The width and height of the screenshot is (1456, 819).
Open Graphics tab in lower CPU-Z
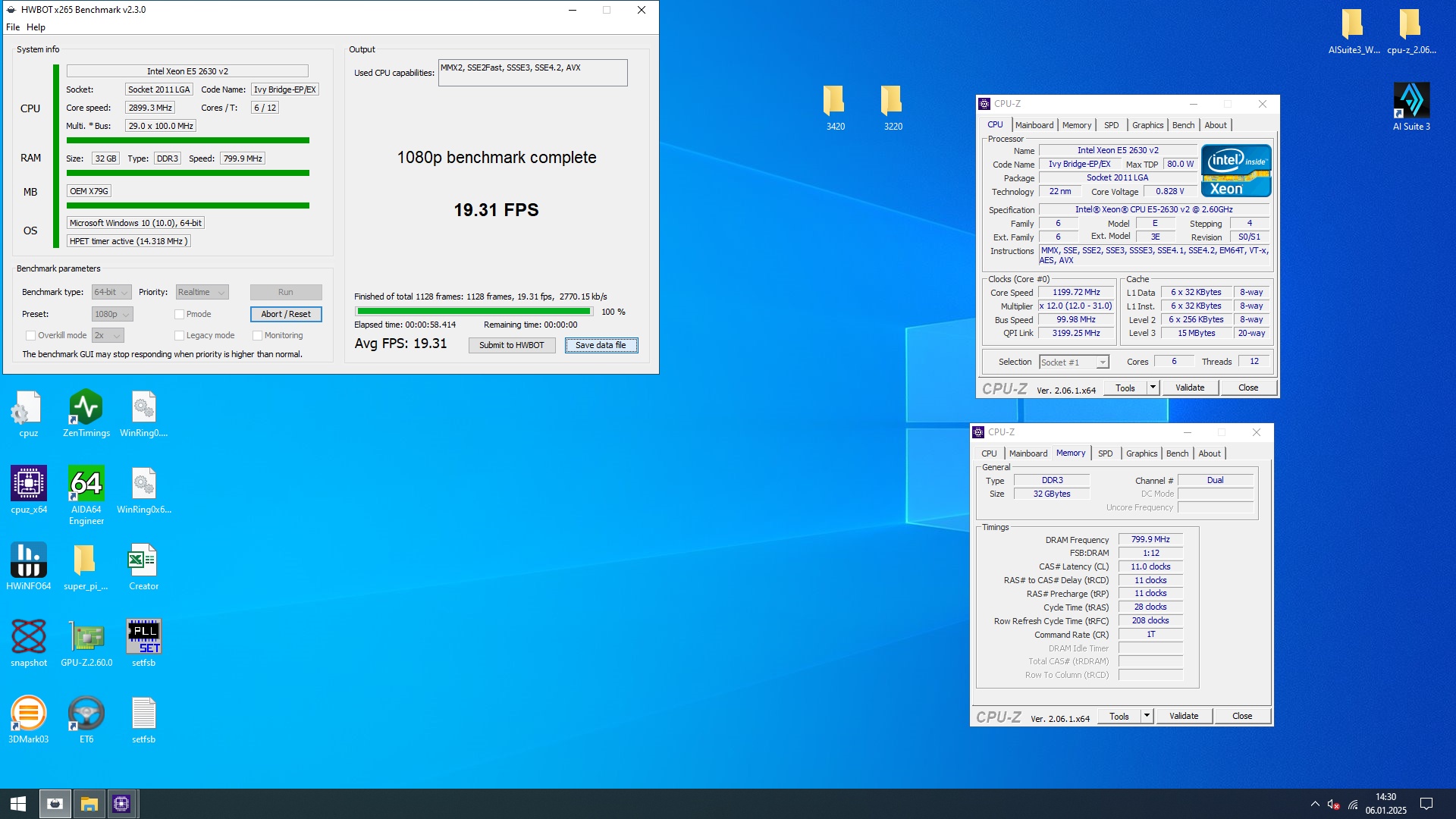click(1141, 453)
